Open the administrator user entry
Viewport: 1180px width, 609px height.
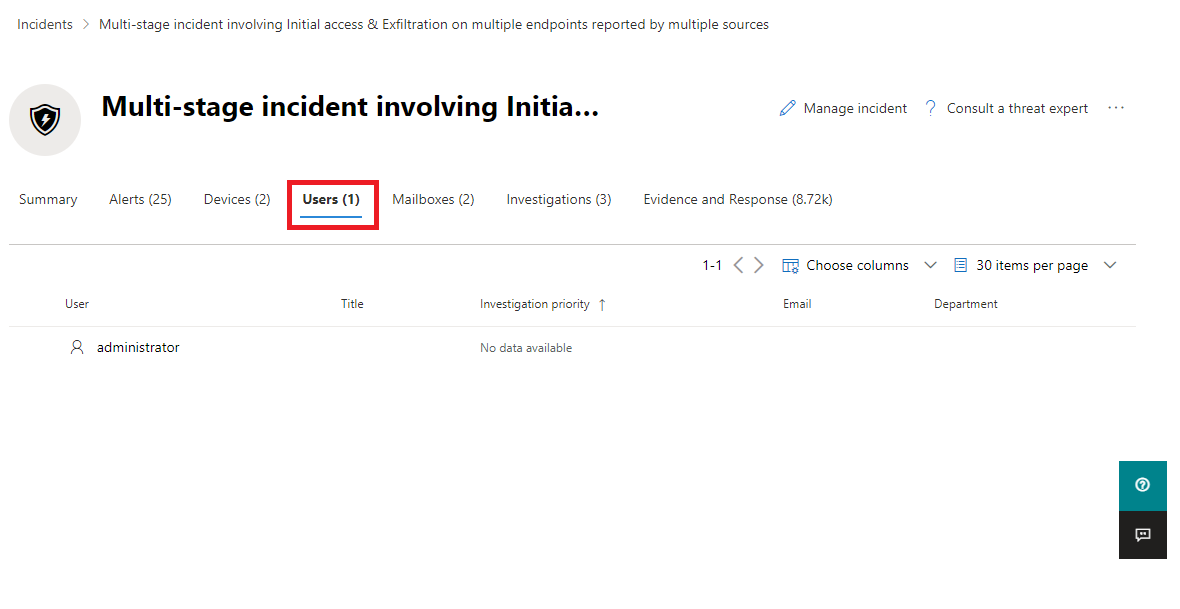click(138, 347)
